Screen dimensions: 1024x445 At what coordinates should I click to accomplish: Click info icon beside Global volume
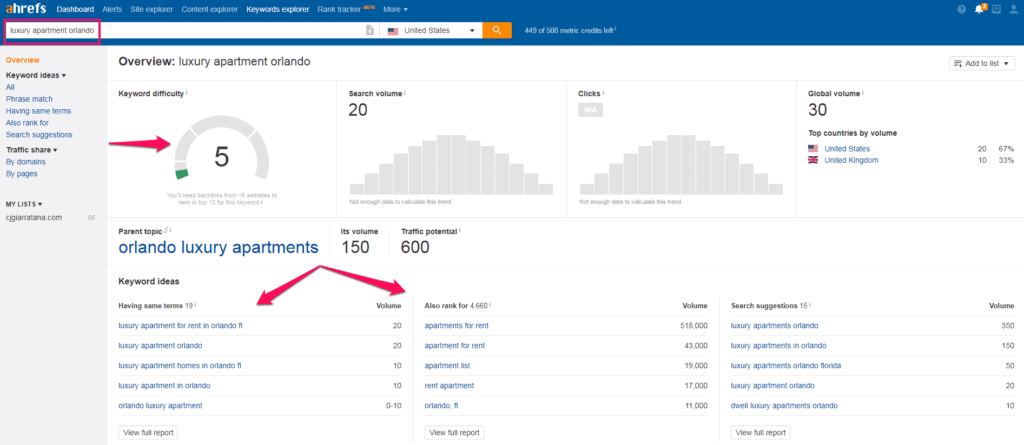click(x=863, y=93)
